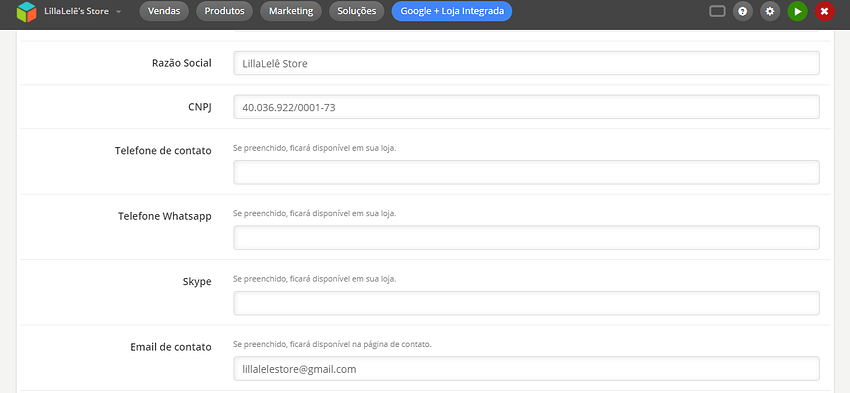Open the Vendas menu
The height and width of the screenshot is (393, 850).
[164, 11]
